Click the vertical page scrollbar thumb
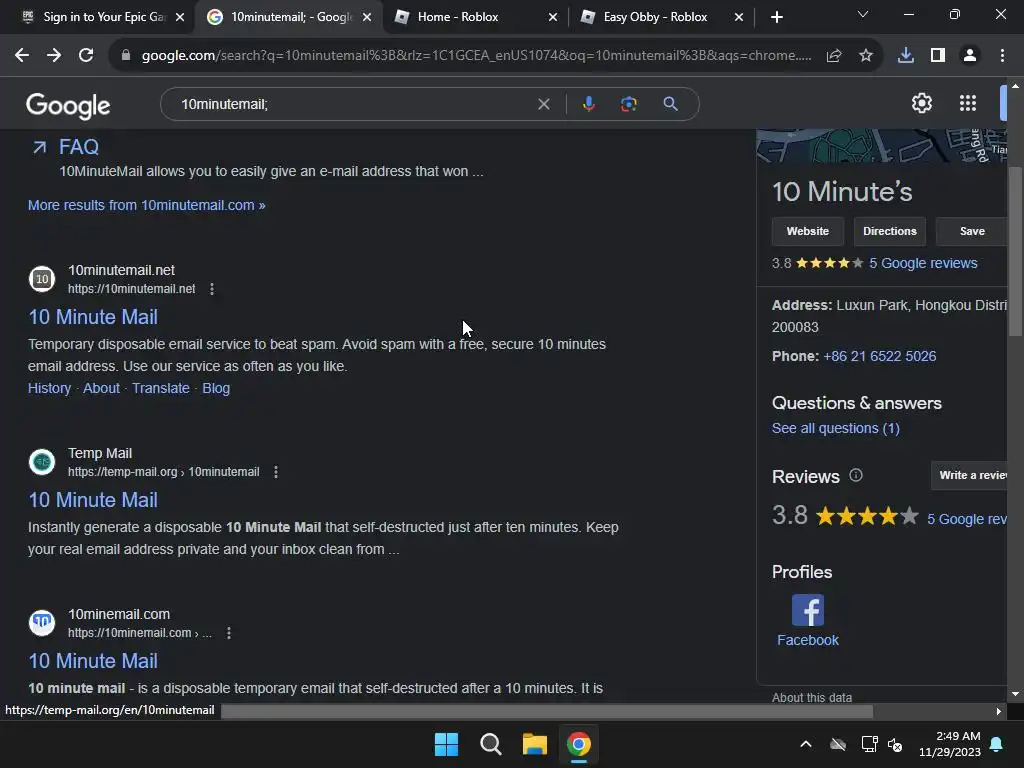 [1014, 252]
